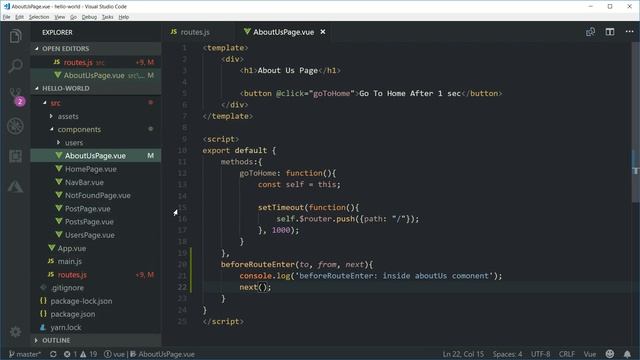Open AboutUsPage.vue in components folder
640x360 pixels.
[x=97, y=156]
